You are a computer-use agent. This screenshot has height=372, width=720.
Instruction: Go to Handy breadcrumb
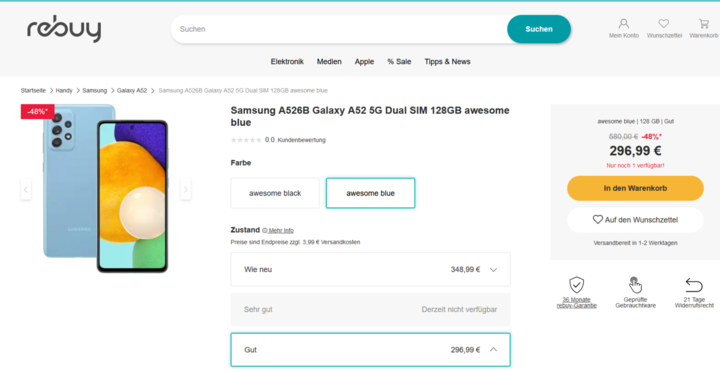(64, 90)
